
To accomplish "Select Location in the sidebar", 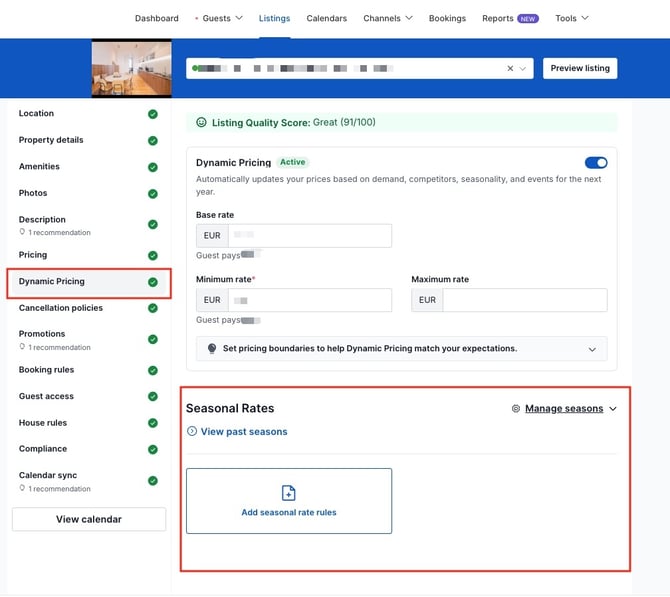I will (x=88, y=114).
